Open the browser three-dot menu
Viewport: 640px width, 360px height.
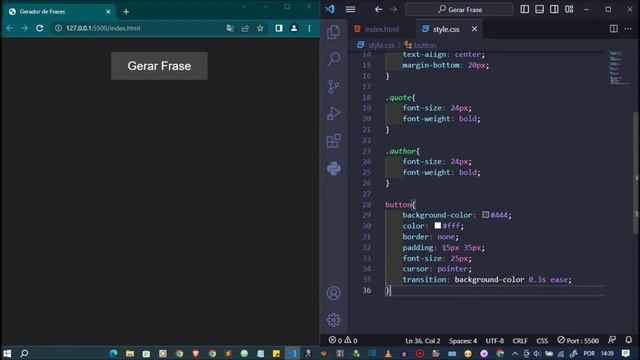click(309, 28)
